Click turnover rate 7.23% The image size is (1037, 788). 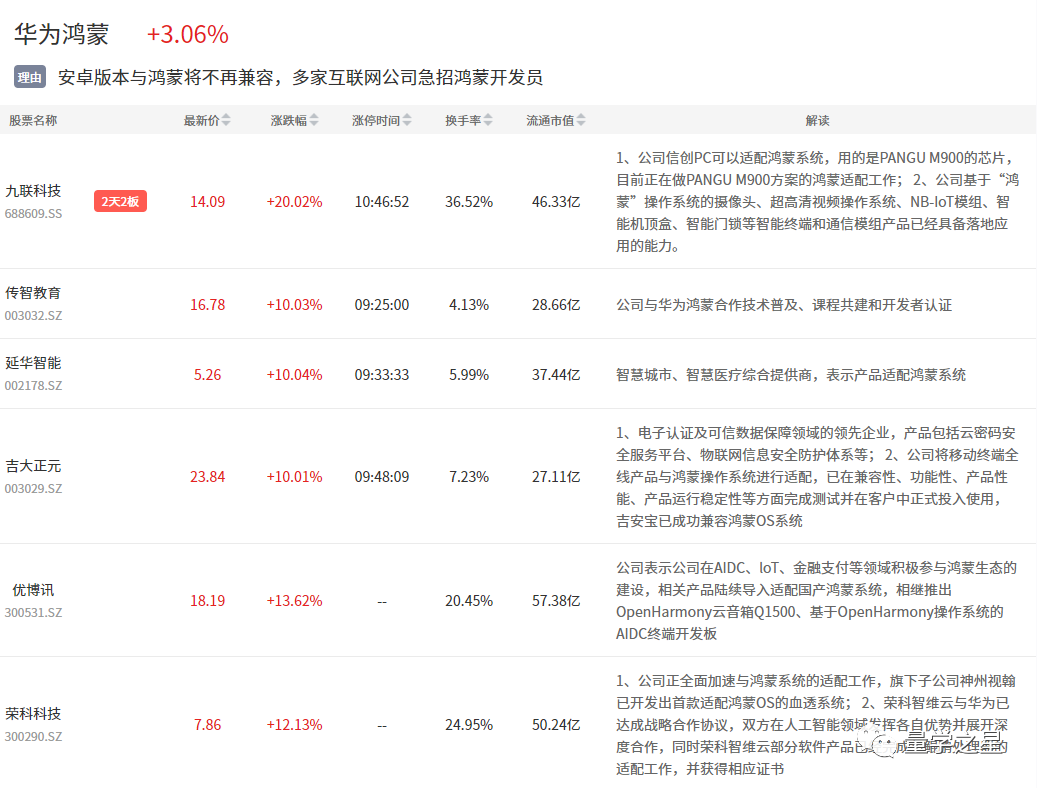469,477
